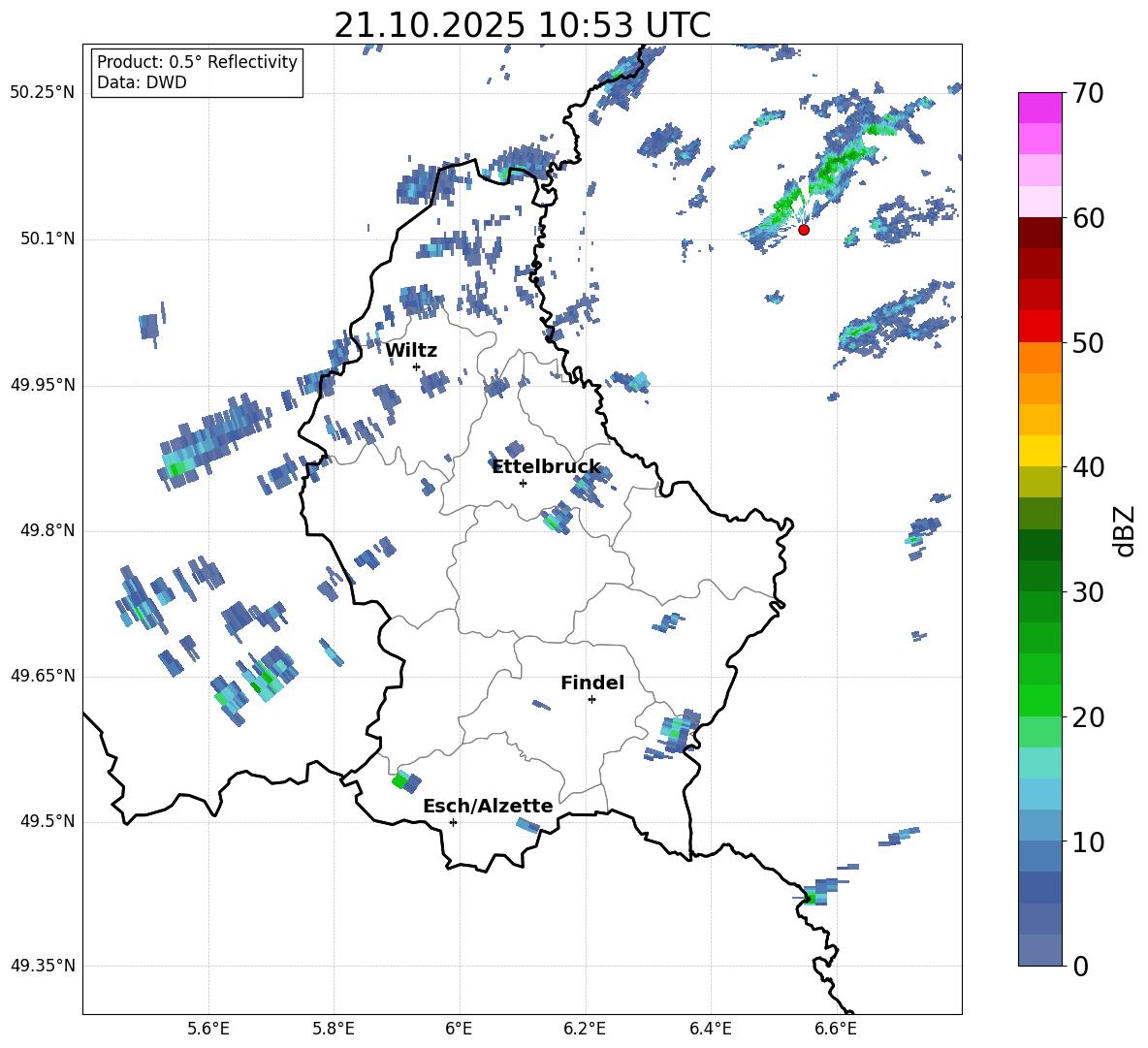Click the Findel location label

coord(592,683)
